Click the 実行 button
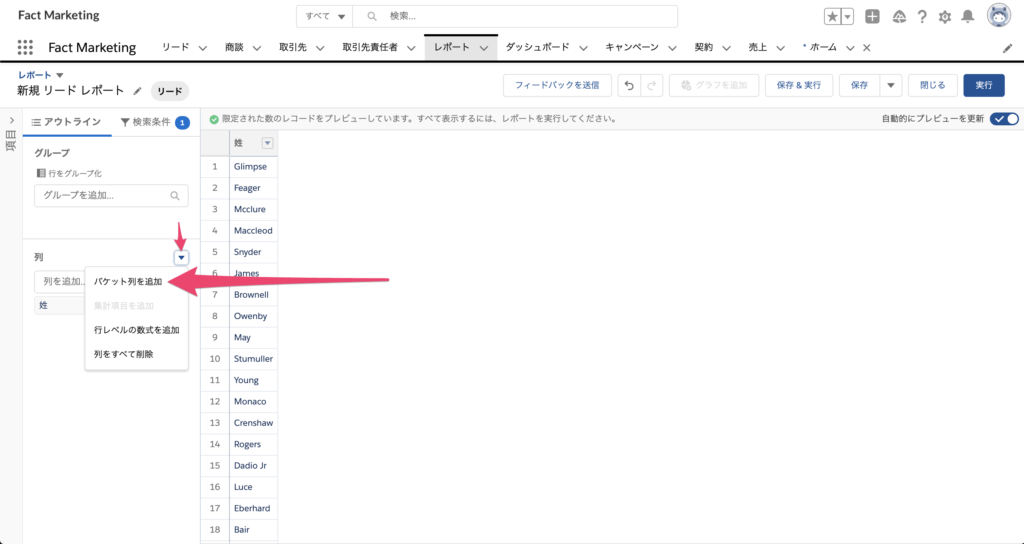This screenshot has width=1024, height=544. click(984, 86)
